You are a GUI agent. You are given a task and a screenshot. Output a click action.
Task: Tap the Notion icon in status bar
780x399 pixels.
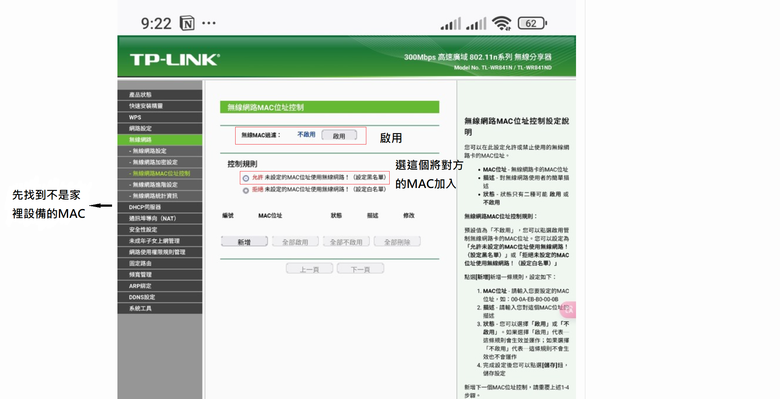[187, 23]
